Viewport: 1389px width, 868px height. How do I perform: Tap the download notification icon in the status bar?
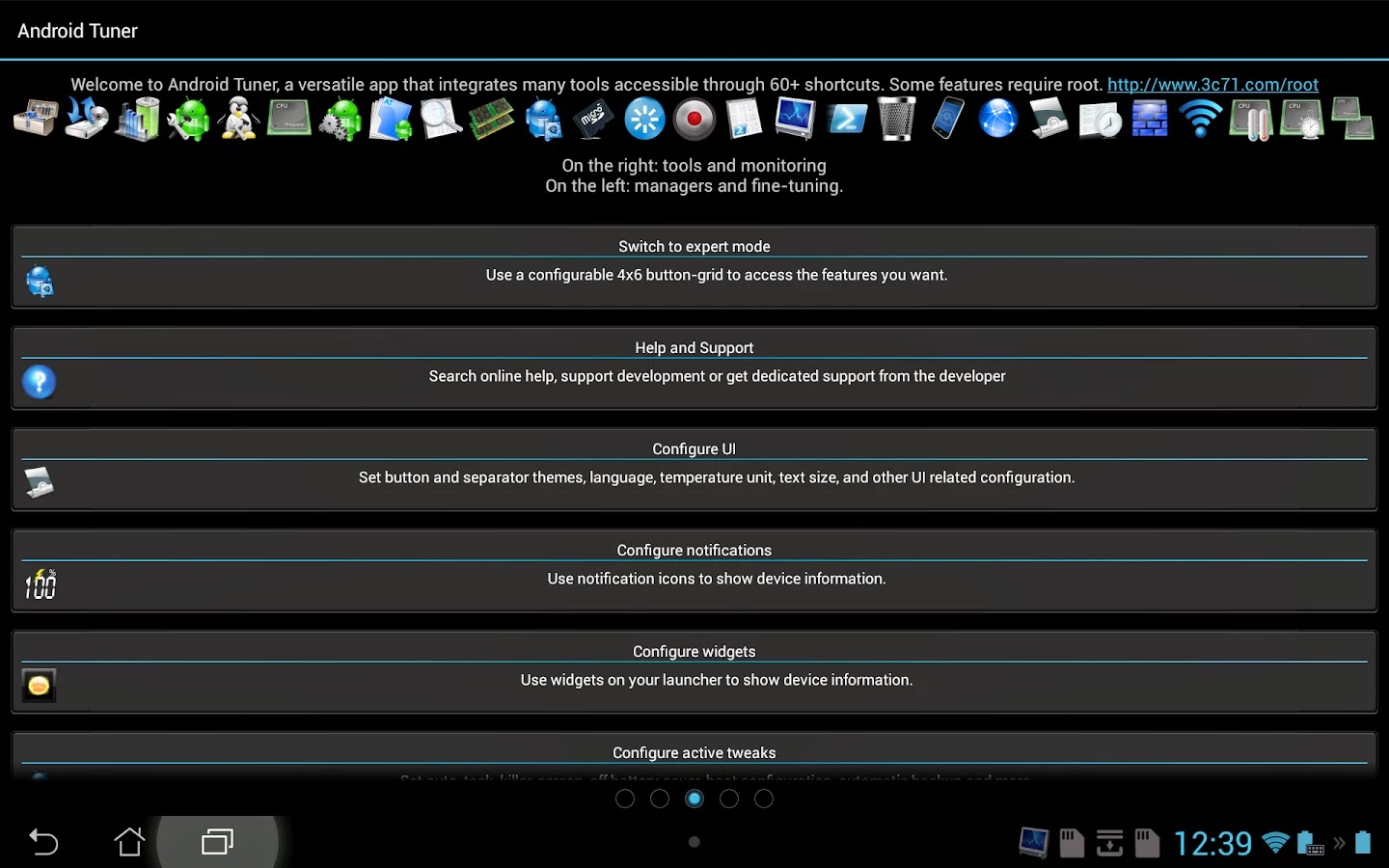coord(1109,843)
